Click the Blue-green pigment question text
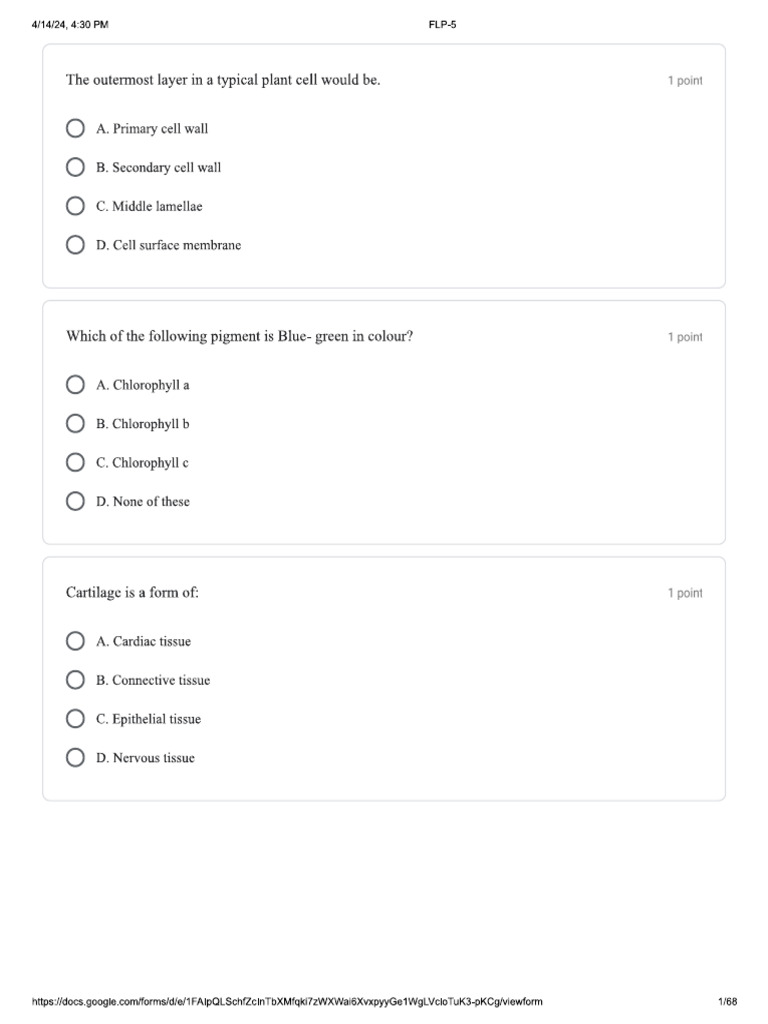This screenshot has height=1024, width=768. (x=239, y=336)
